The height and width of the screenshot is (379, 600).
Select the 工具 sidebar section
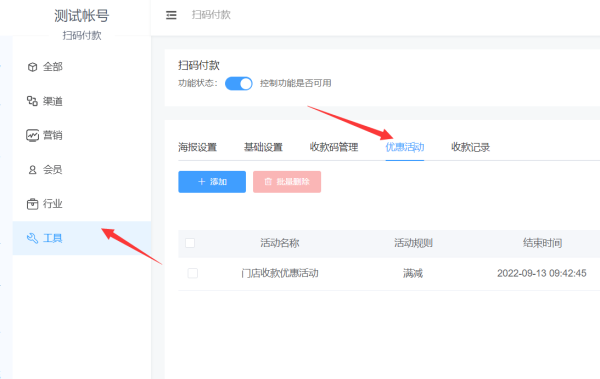tap(82, 238)
